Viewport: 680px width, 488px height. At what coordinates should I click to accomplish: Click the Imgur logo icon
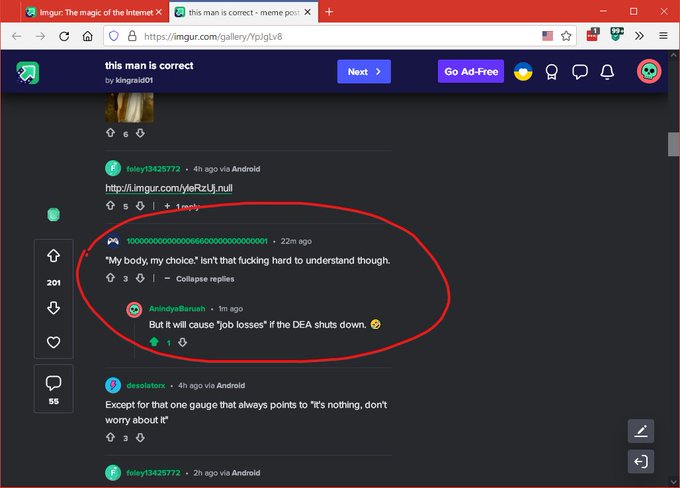click(x=28, y=72)
